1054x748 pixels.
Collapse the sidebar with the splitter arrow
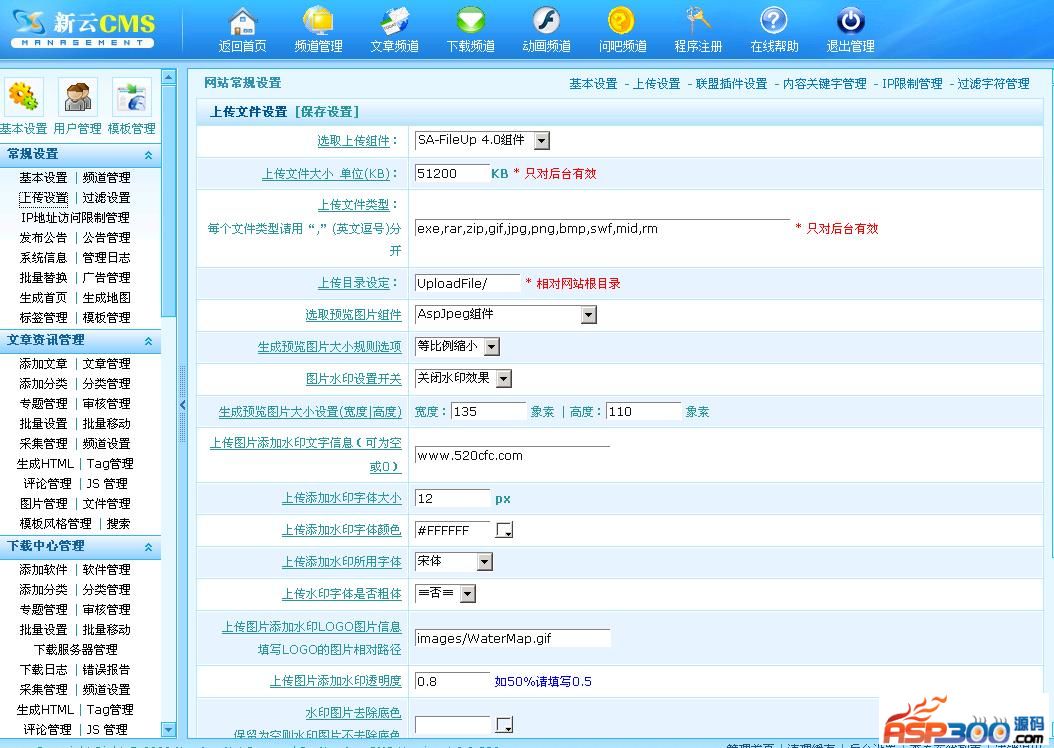click(x=182, y=405)
